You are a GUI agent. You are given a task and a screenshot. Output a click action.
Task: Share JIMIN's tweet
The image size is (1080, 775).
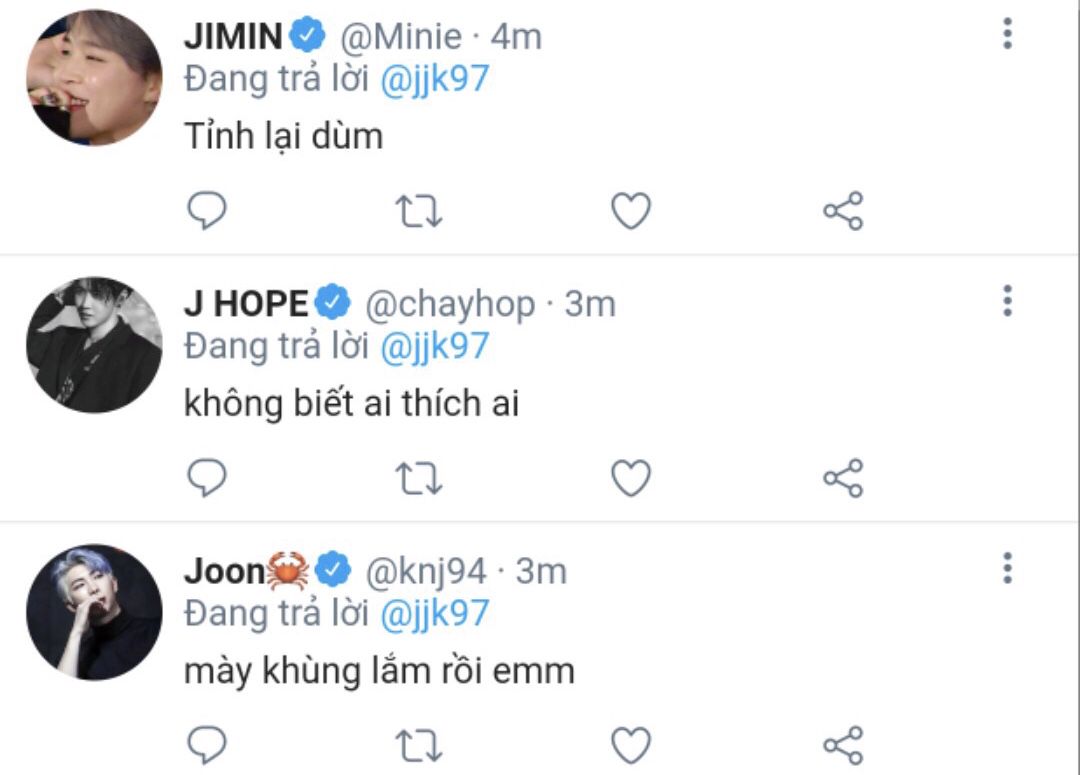(x=843, y=211)
